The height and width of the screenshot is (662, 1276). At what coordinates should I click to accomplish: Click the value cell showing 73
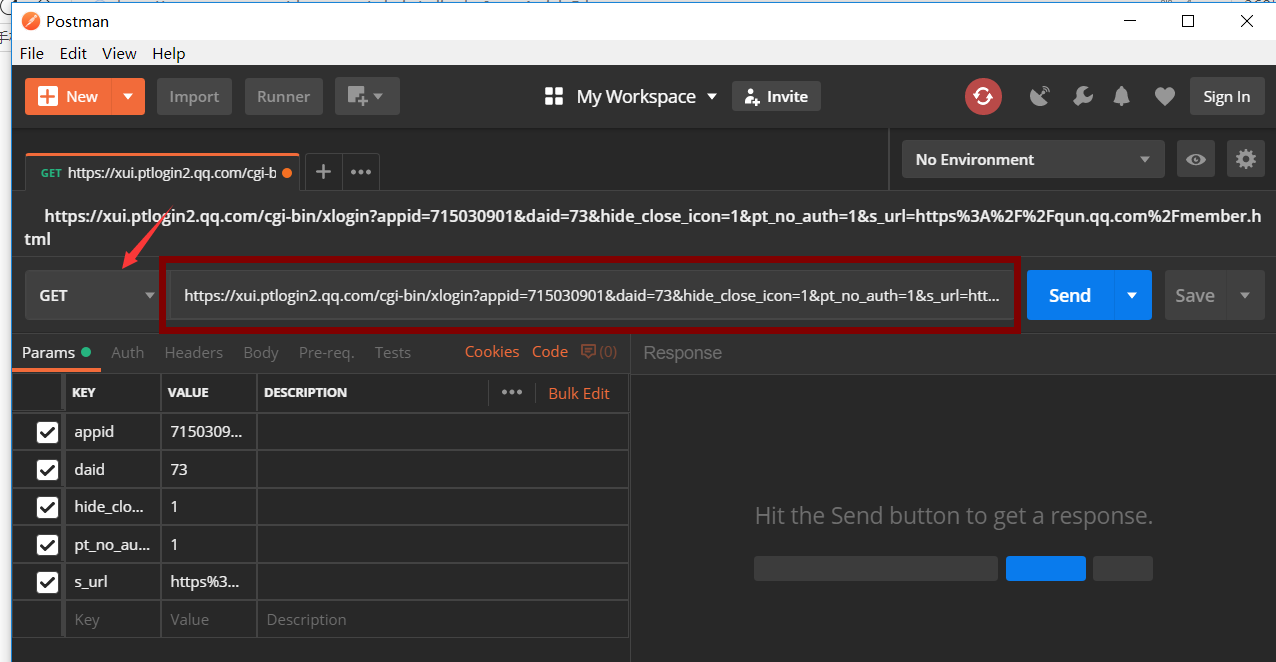point(209,469)
